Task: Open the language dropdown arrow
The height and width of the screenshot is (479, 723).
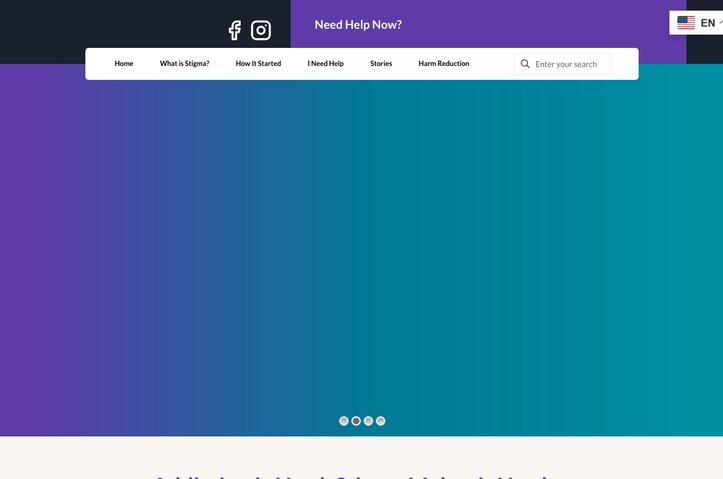Action: (x=720, y=23)
